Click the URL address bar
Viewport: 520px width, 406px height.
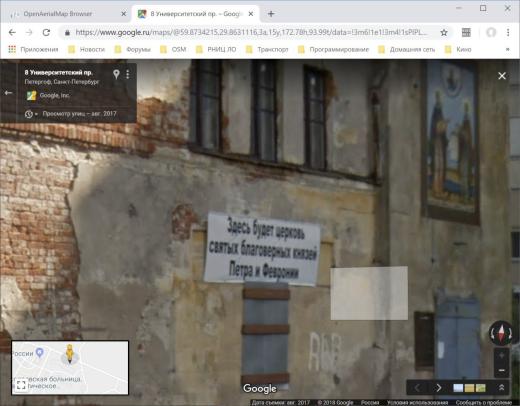point(252,32)
